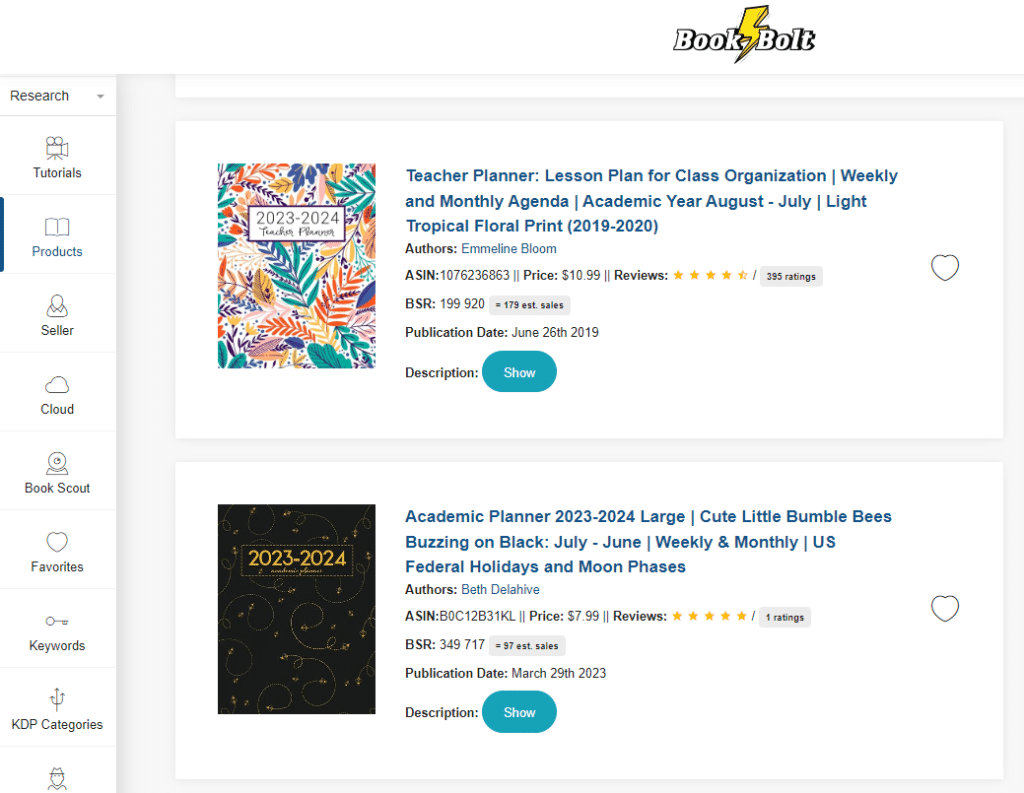Add the Academic Planner to favorites
The width and height of the screenshot is (1024, 793).
(x=945, y=608)
